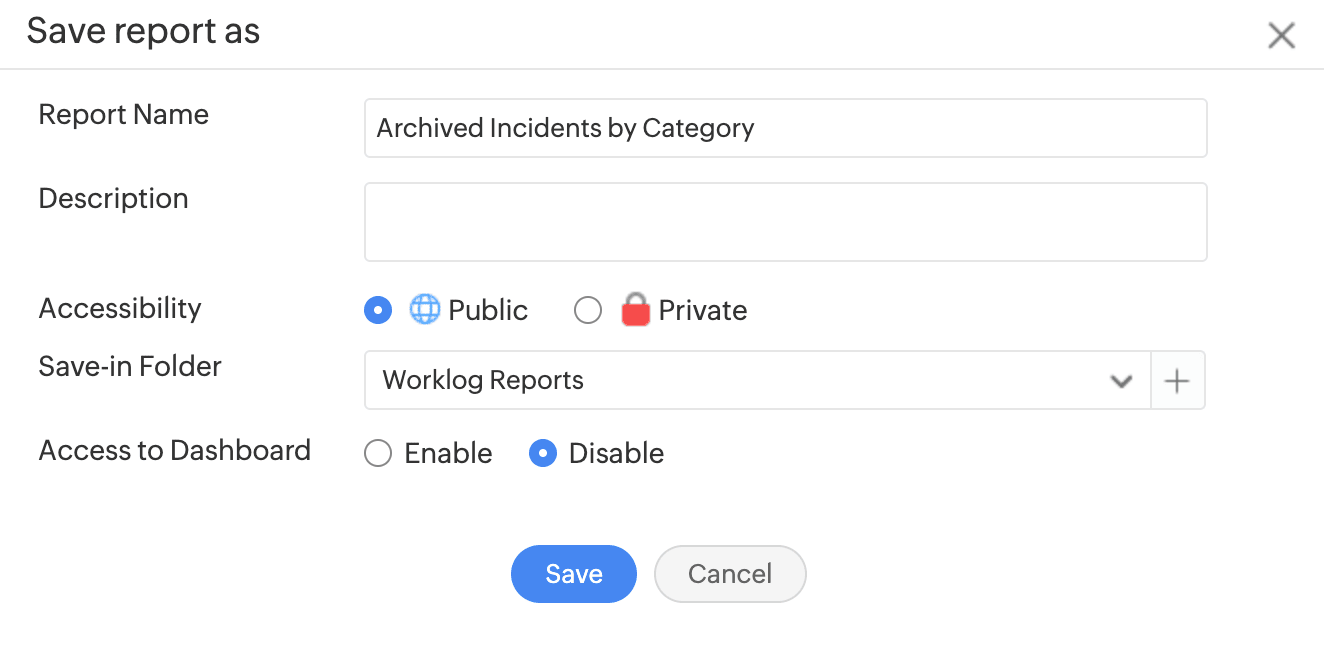Close the Save report as dialog
Viewport: 1324px width, 648px height.
1281,36
